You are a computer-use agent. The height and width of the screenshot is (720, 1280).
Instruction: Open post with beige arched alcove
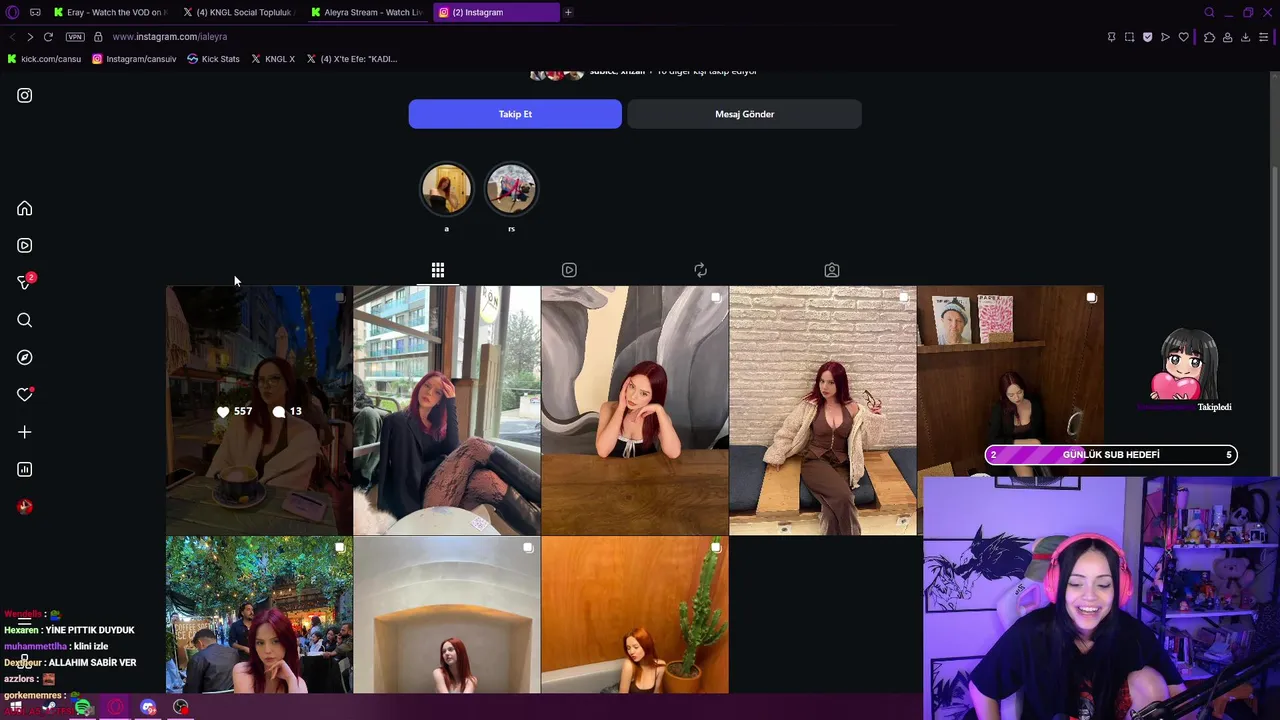coord(447,615)
